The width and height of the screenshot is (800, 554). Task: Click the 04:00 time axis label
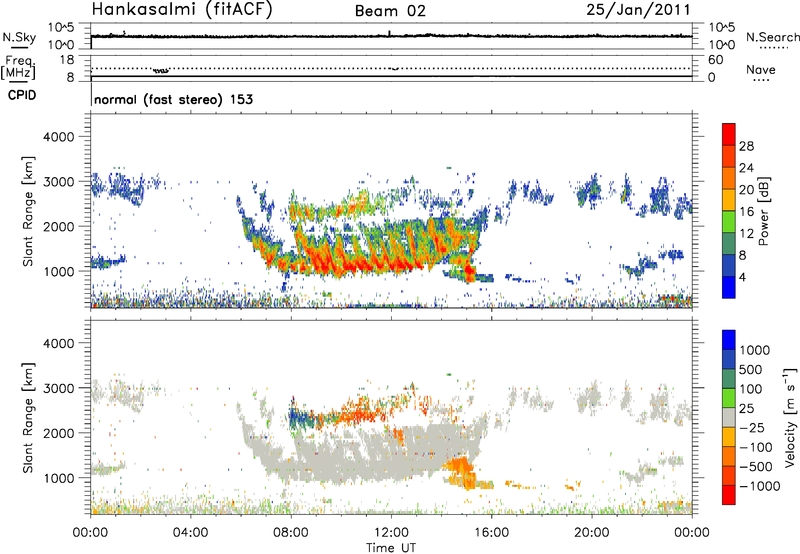click(190, 533)
